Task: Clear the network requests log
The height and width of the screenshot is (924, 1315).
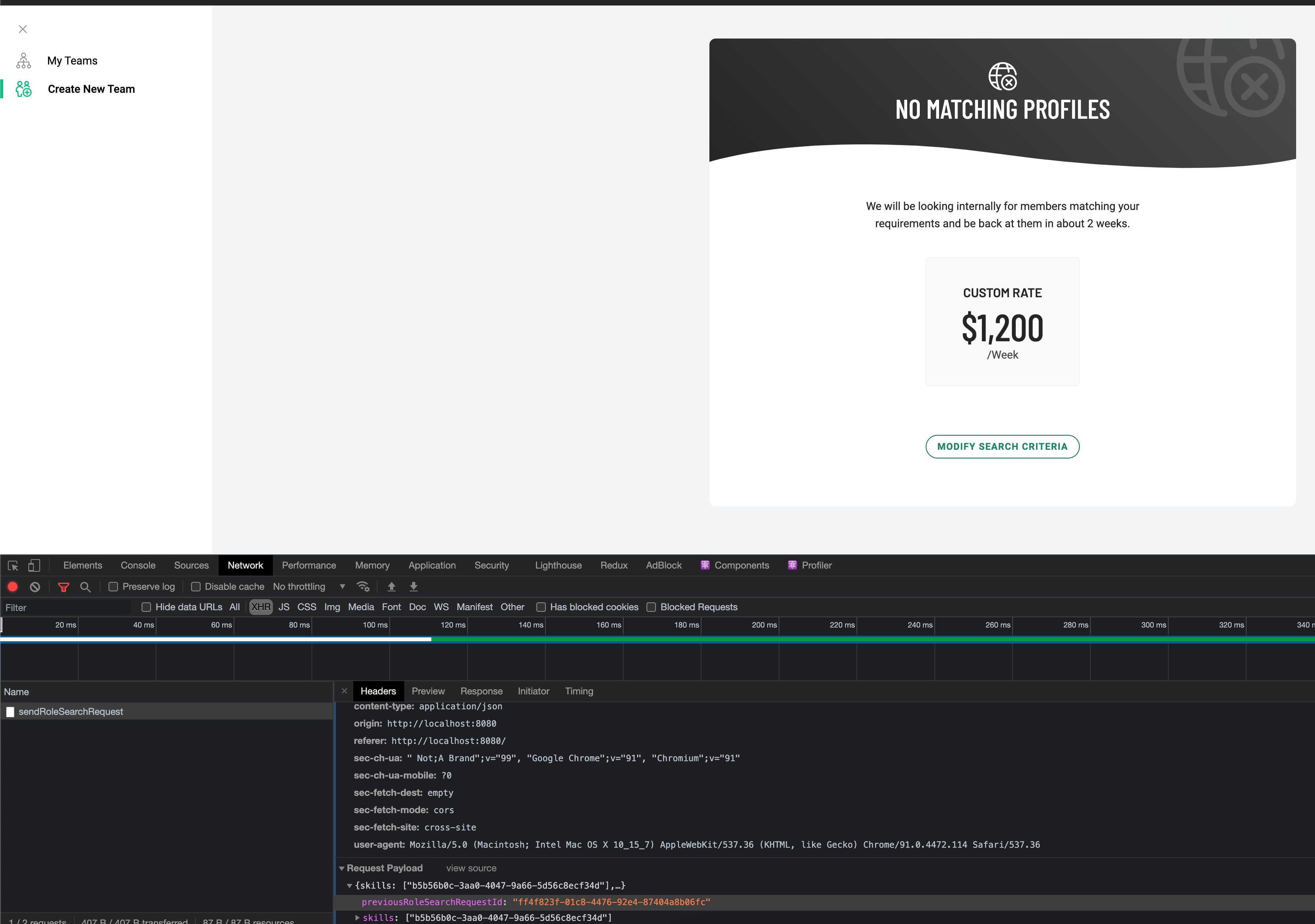Action: tap(35, 587)
